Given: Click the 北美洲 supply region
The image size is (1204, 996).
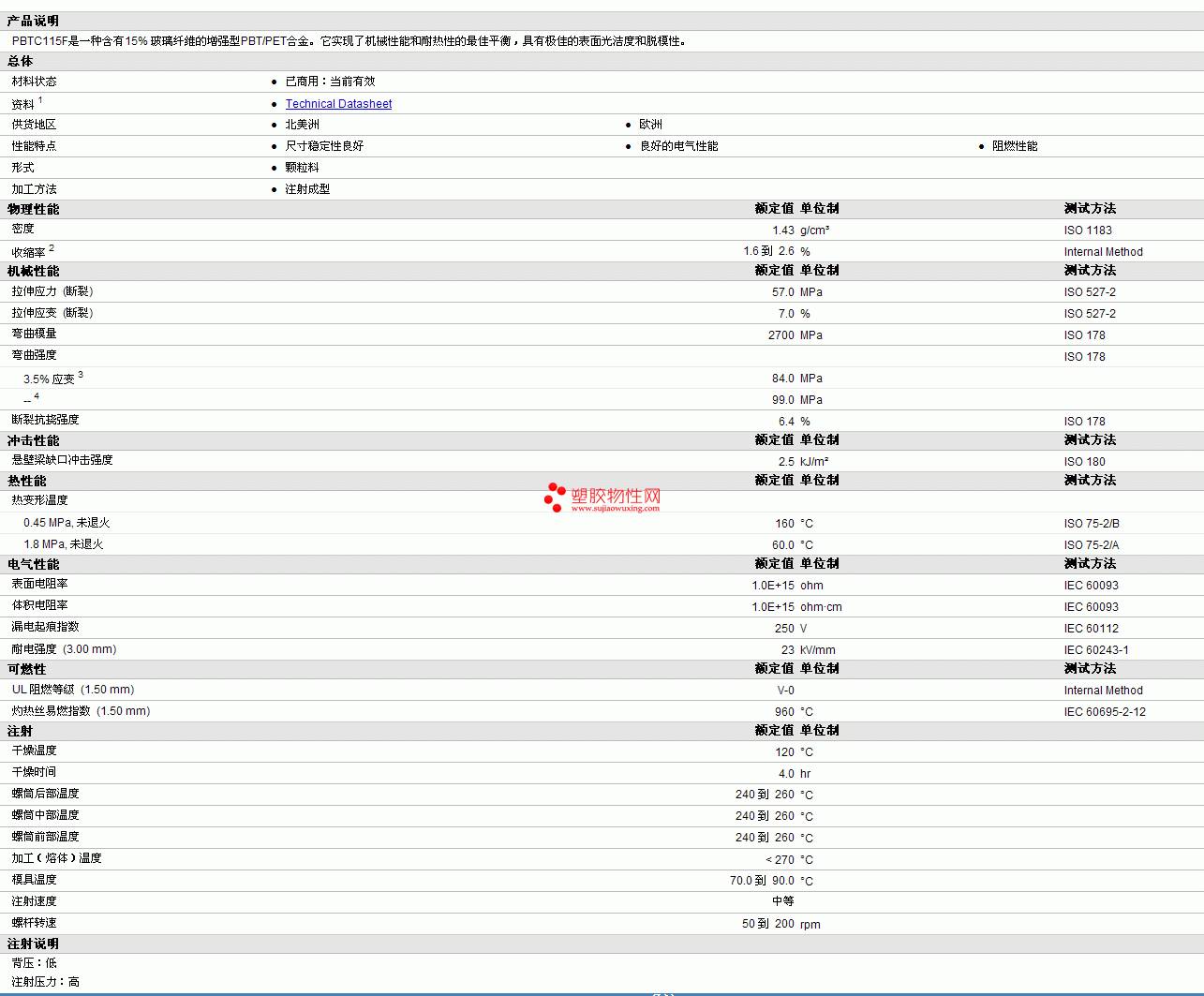Looking at the screenshot, I should [302, 125].
